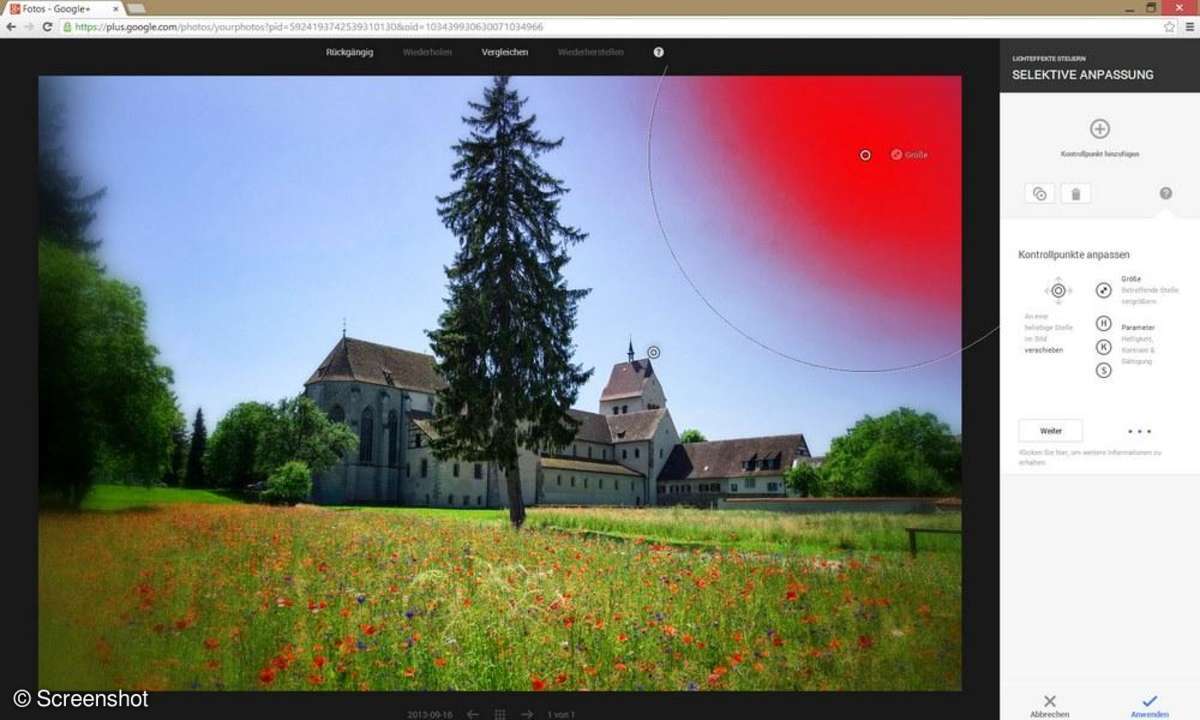Select the active control point in the red area

pyautogui.click(x=865, y=155)
